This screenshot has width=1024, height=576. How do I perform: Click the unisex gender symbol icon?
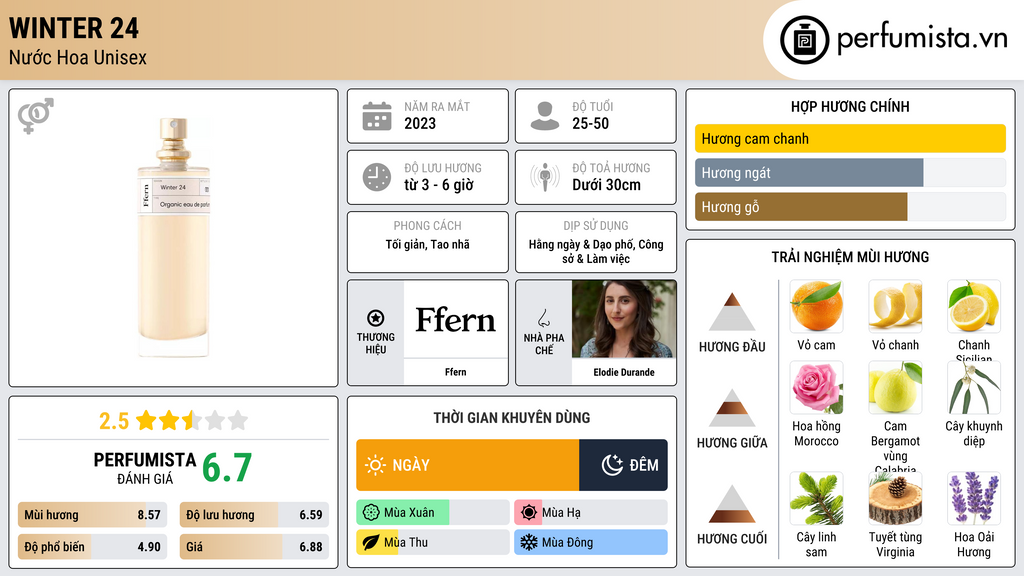pyautogui.click(x=36, y=116)
